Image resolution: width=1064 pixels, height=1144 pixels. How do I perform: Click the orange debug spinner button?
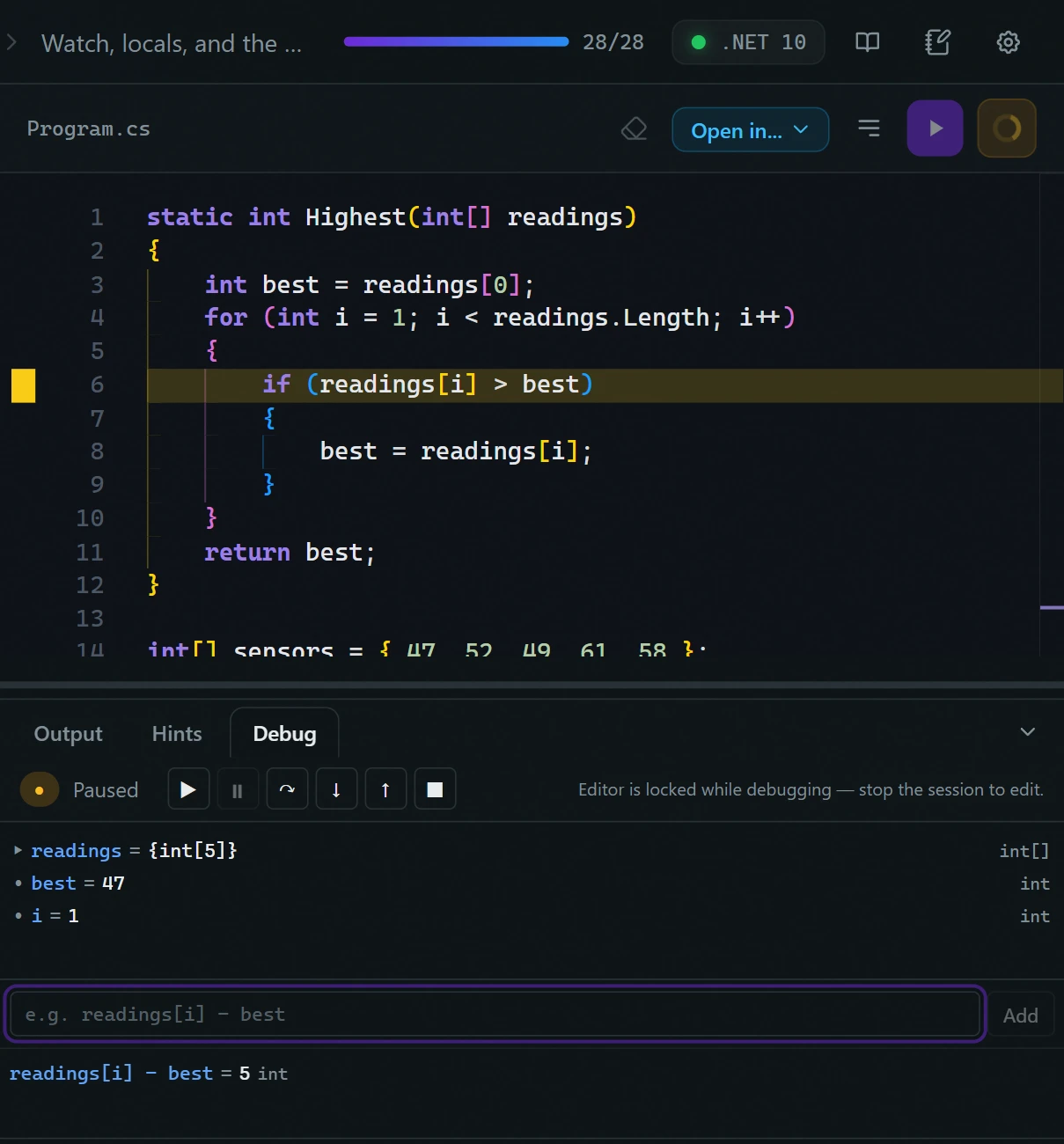(1006, 128)
